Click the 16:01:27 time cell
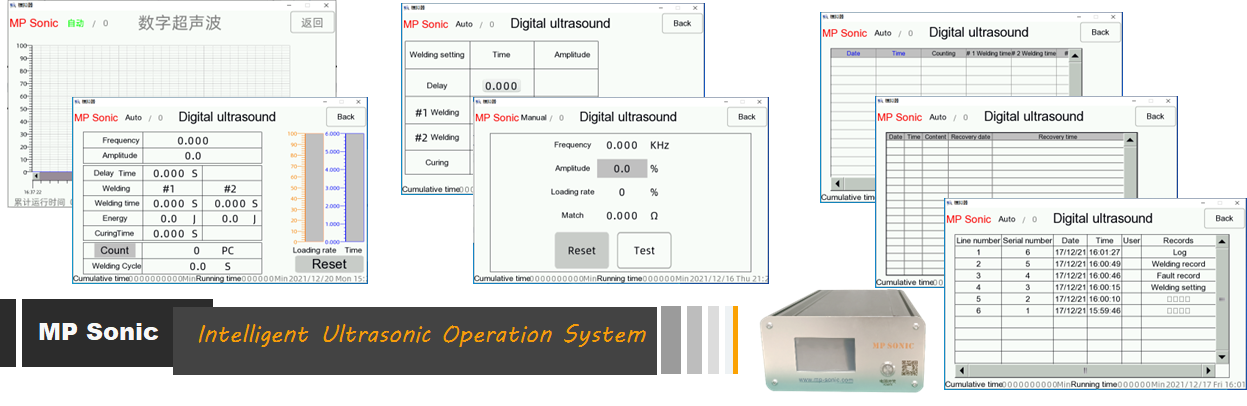The width and height of the screenshot is (1247, 406). click(1105, 252)
